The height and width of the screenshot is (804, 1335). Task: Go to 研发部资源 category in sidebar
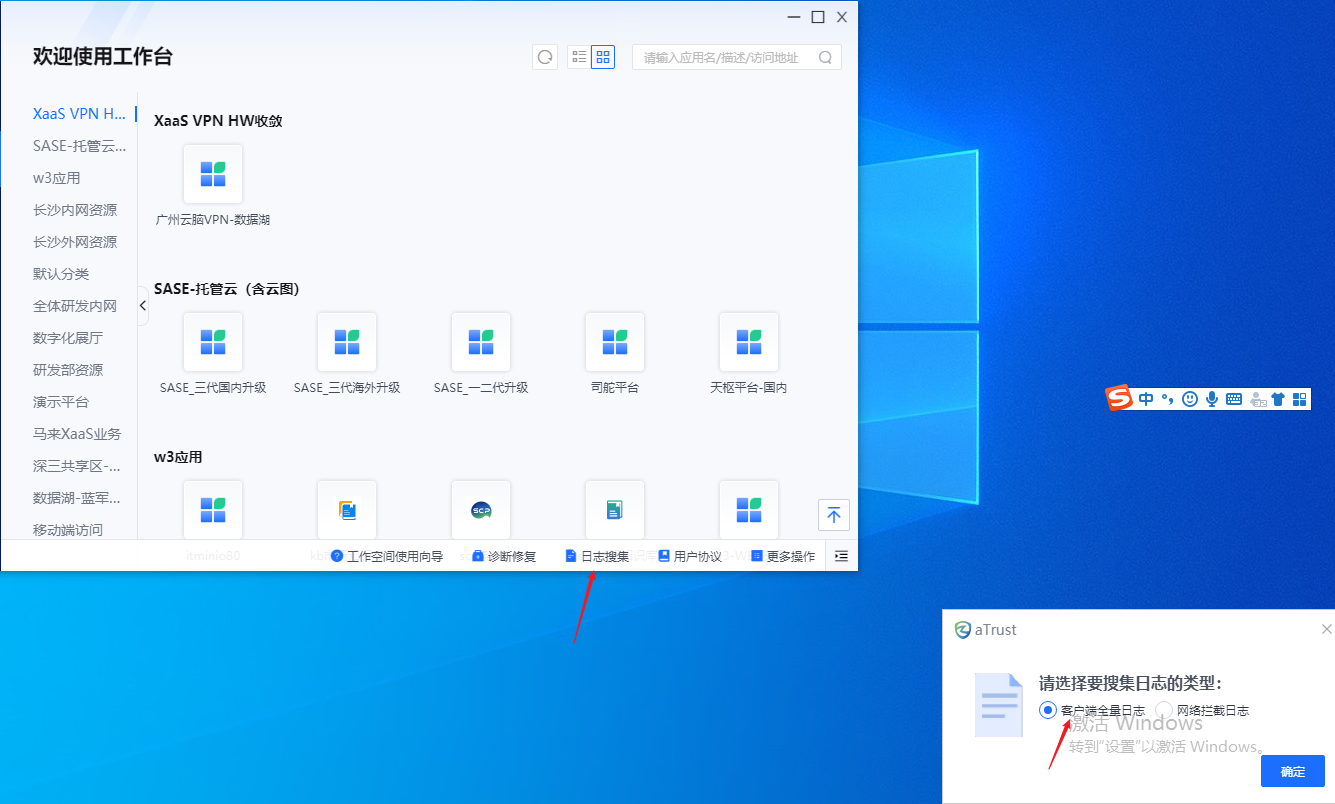(x=68, y=370)
